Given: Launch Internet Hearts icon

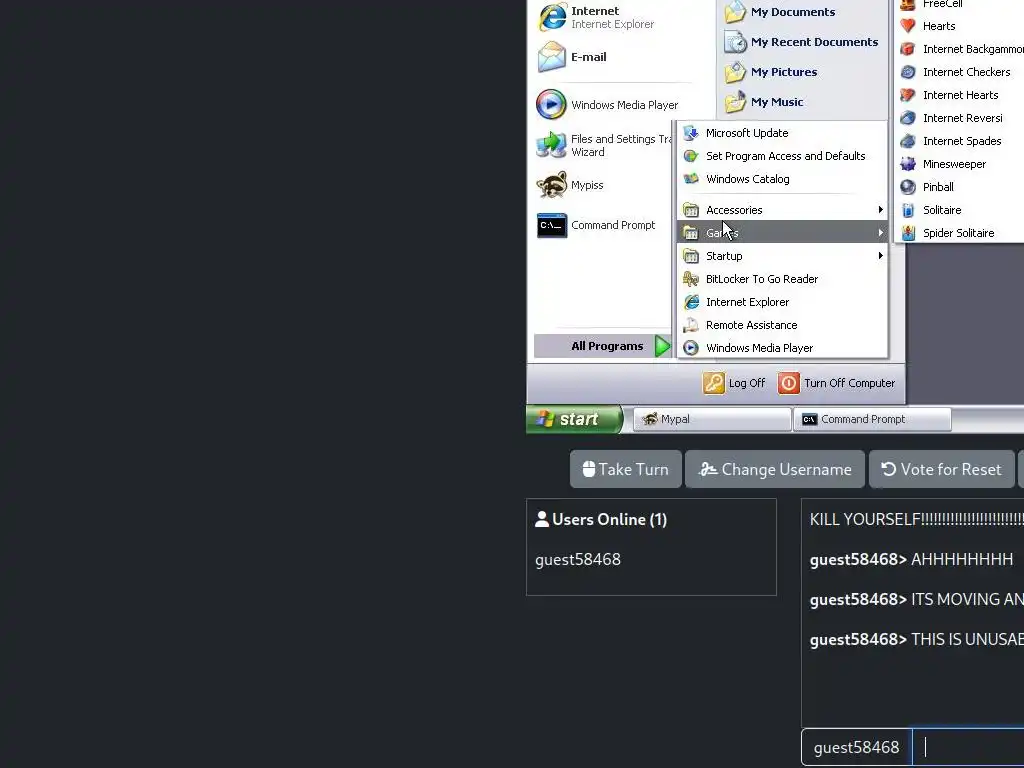Looking at the screenshot, I should pyautogui.click(x=908, y=95).
